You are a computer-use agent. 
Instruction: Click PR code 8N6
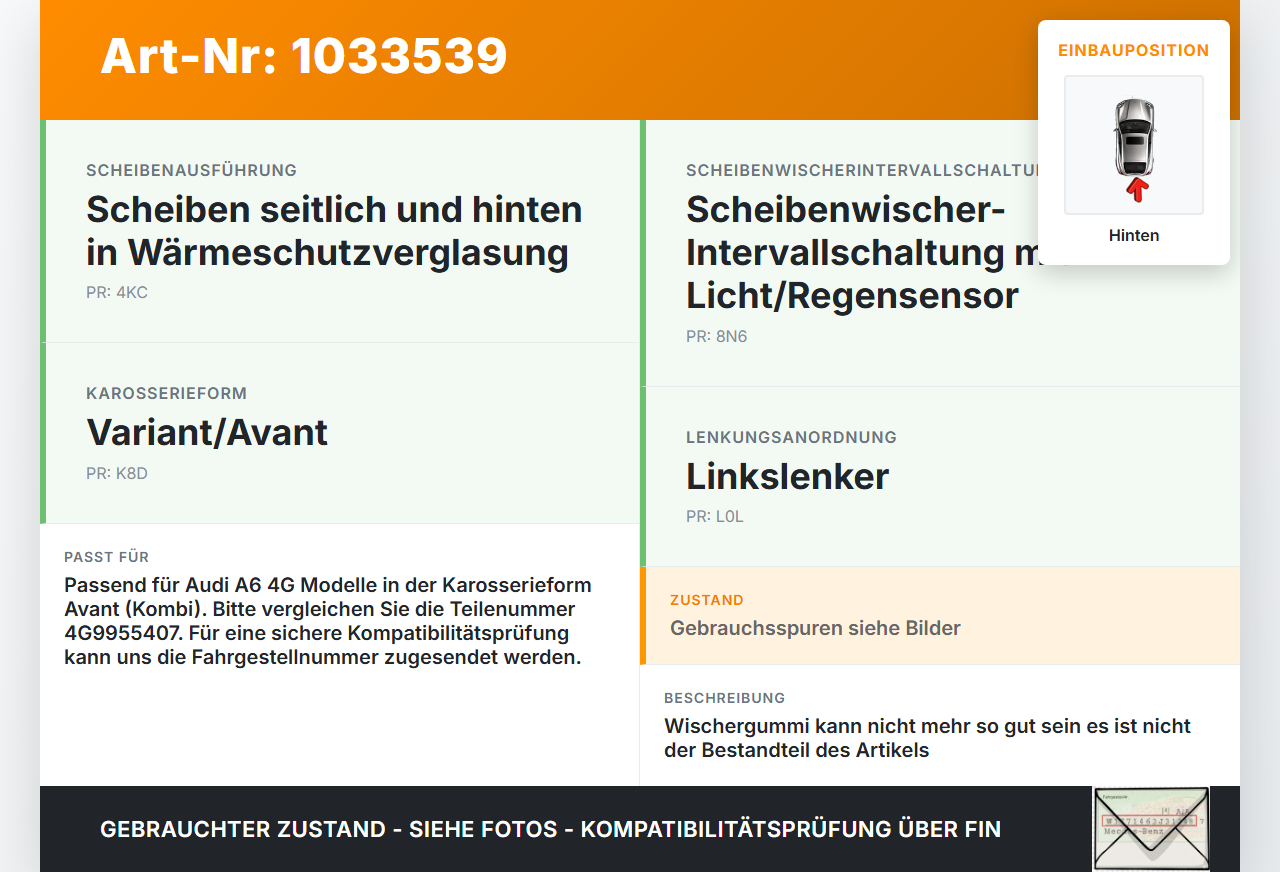click(717, 337)
